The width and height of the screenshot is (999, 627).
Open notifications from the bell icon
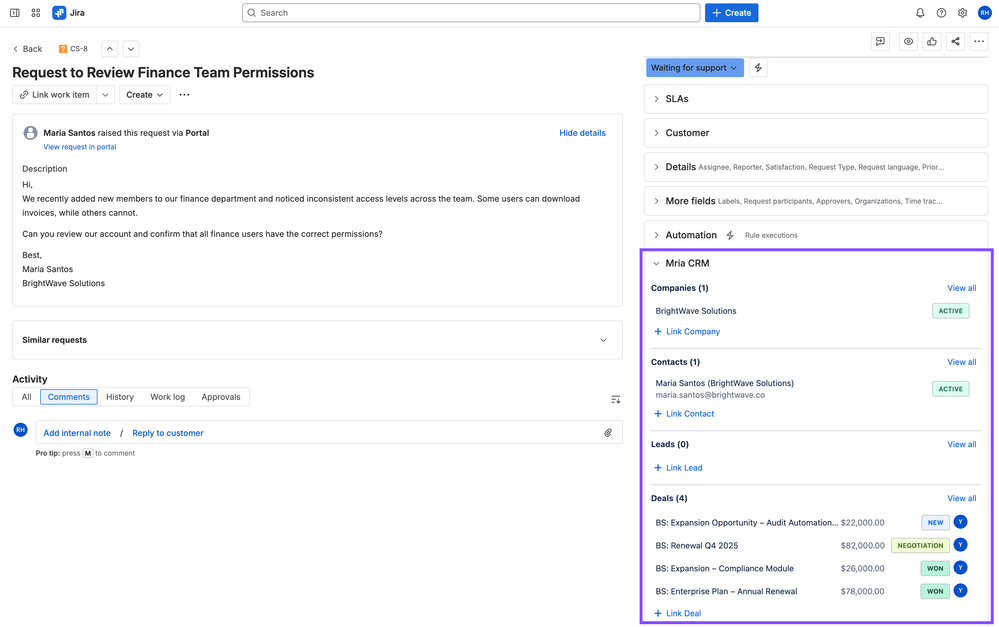pos(919,12)
